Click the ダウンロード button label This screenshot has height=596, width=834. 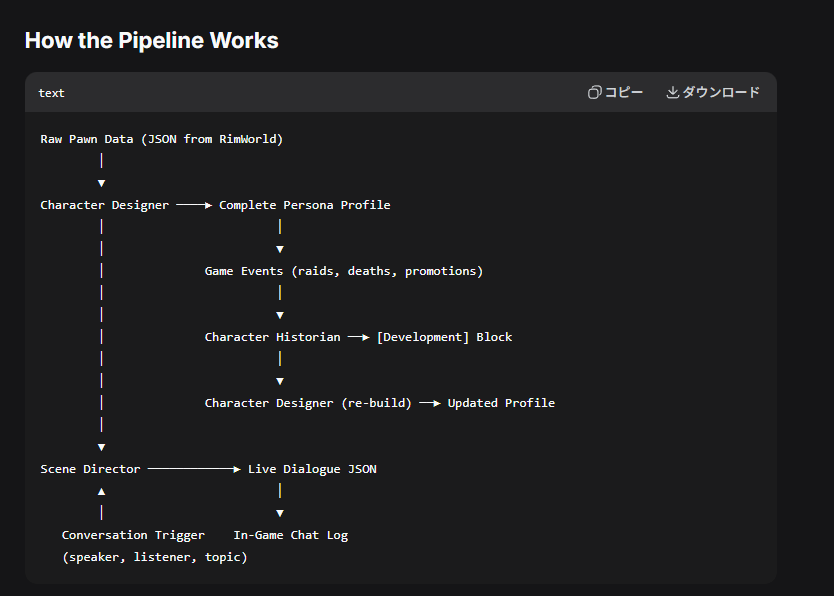coord(721,93)
